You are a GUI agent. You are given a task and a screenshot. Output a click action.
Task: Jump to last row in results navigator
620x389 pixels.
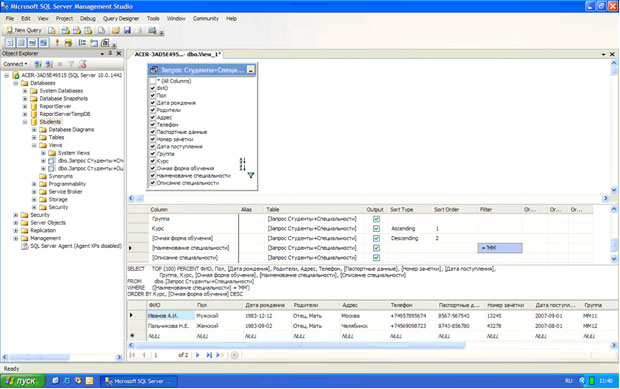point(209,355)
